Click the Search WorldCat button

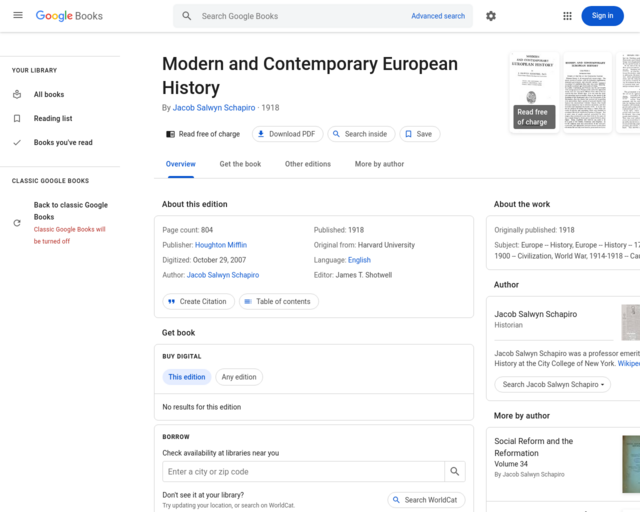[426, 500]
